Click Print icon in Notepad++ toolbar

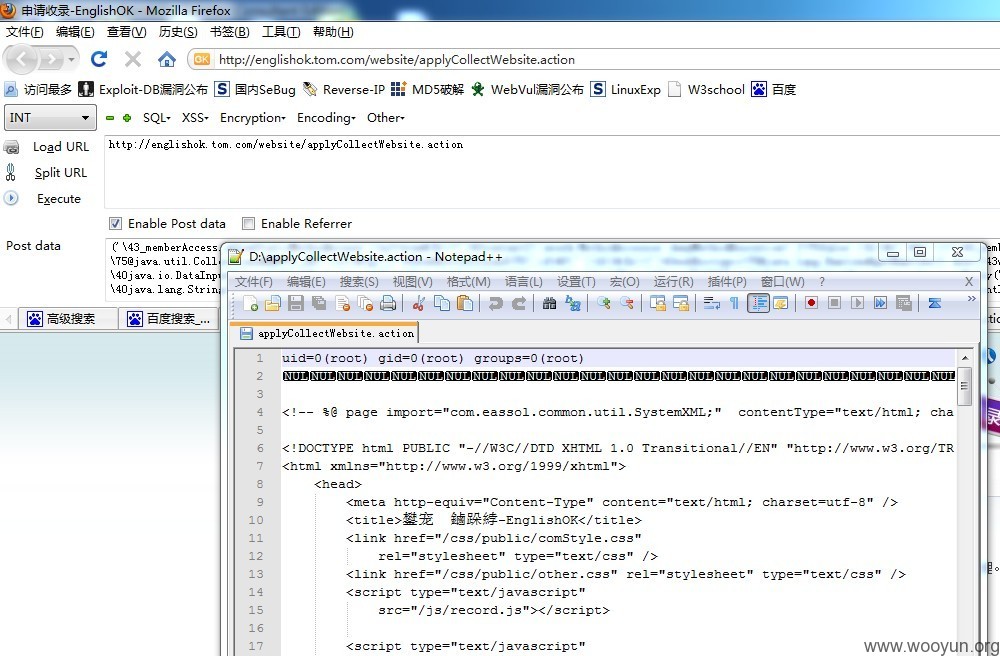click(388, 303)
